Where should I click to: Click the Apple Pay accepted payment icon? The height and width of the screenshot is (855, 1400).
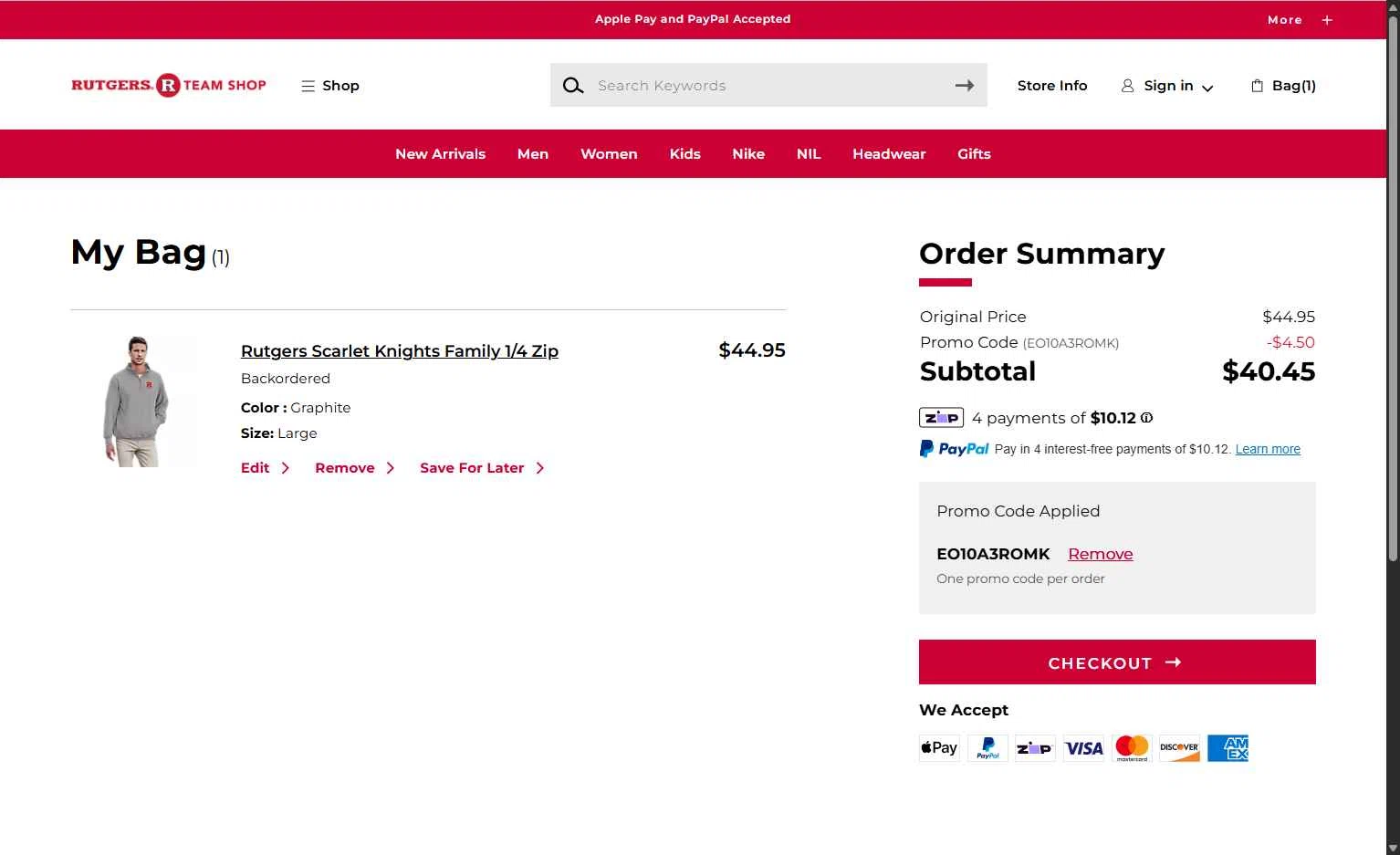point(939,748)
